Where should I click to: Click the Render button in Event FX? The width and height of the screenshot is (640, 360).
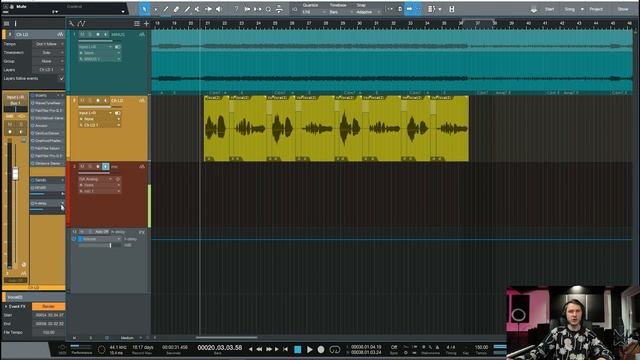coord(48,306)
